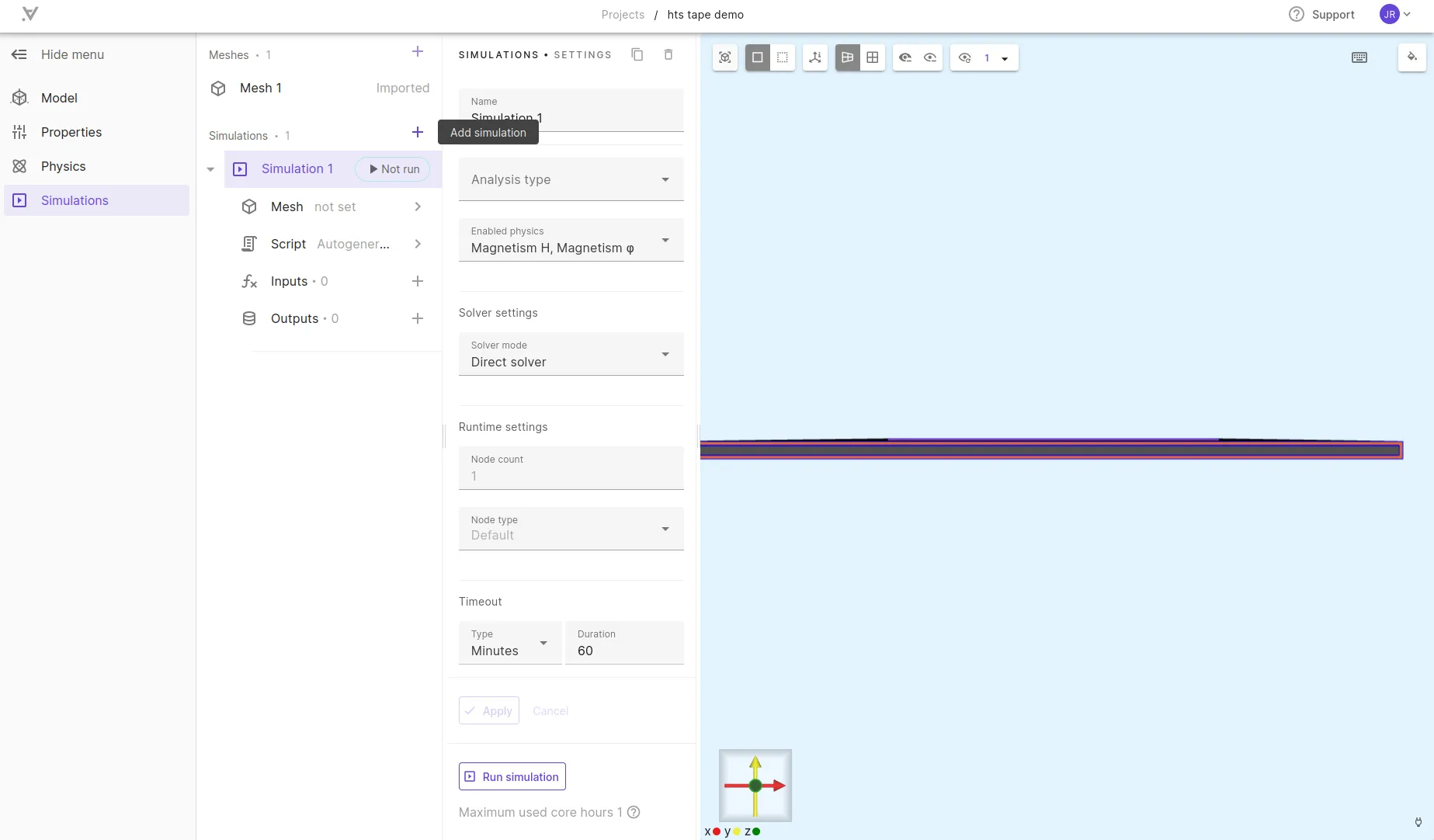The width and height of the screenshot is (1434, 840).
Task: Select the solid box selection mode
Action: pos(758,57)
